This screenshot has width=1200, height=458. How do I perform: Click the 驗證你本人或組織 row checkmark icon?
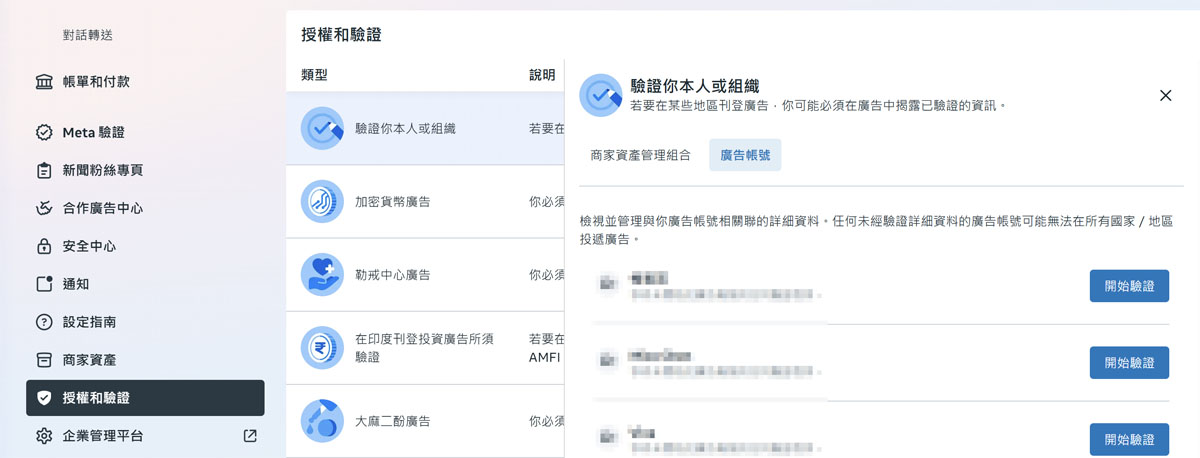click(x=322, y=128)
